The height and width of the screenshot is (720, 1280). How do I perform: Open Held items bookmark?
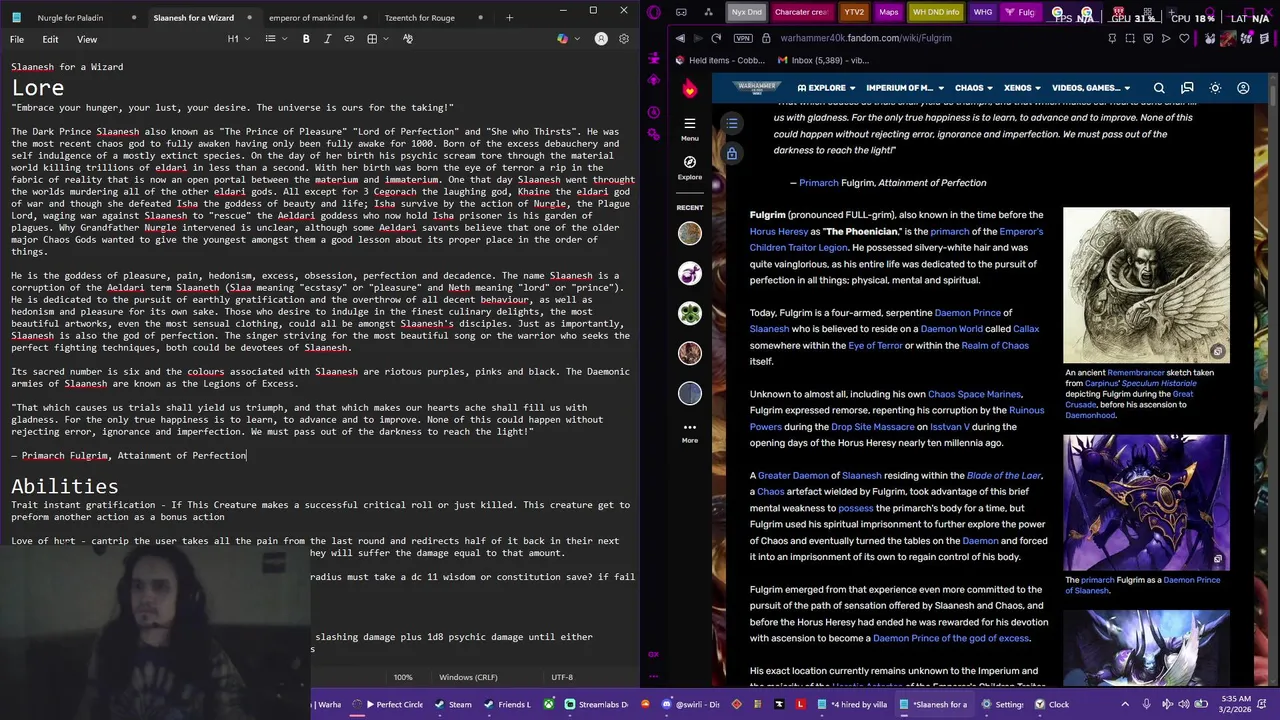(x=720, y=60)
